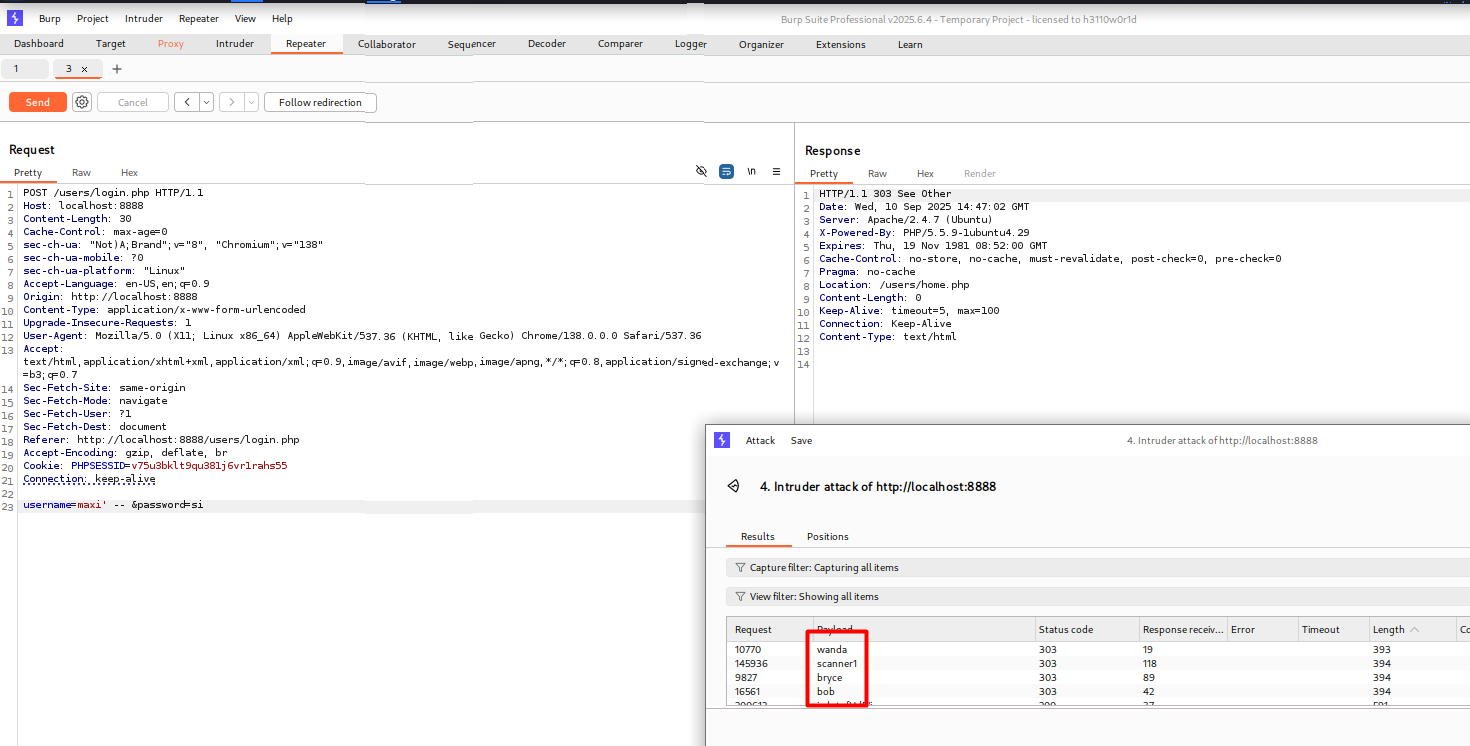Open Repeater request settings gear icon
The width and height of the screenshot is (1470, 746).
82,102
